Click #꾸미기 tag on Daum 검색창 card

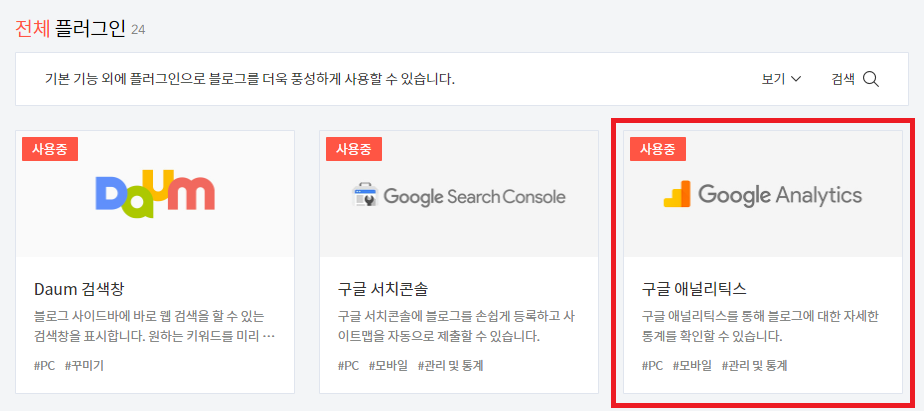[x=84, y=366]
